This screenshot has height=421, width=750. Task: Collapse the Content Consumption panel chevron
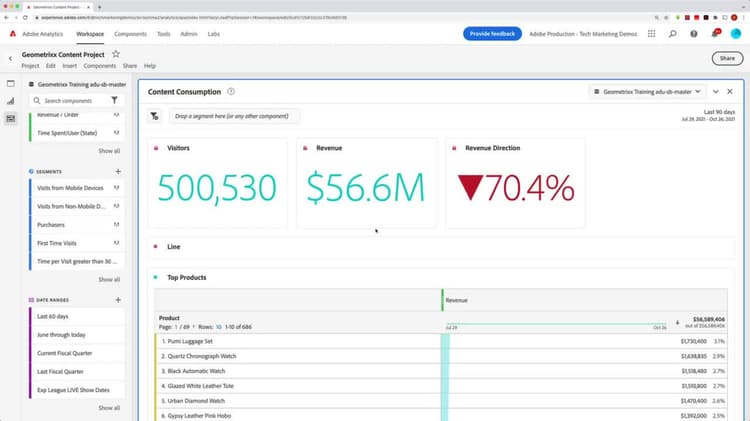click(716, 91)
